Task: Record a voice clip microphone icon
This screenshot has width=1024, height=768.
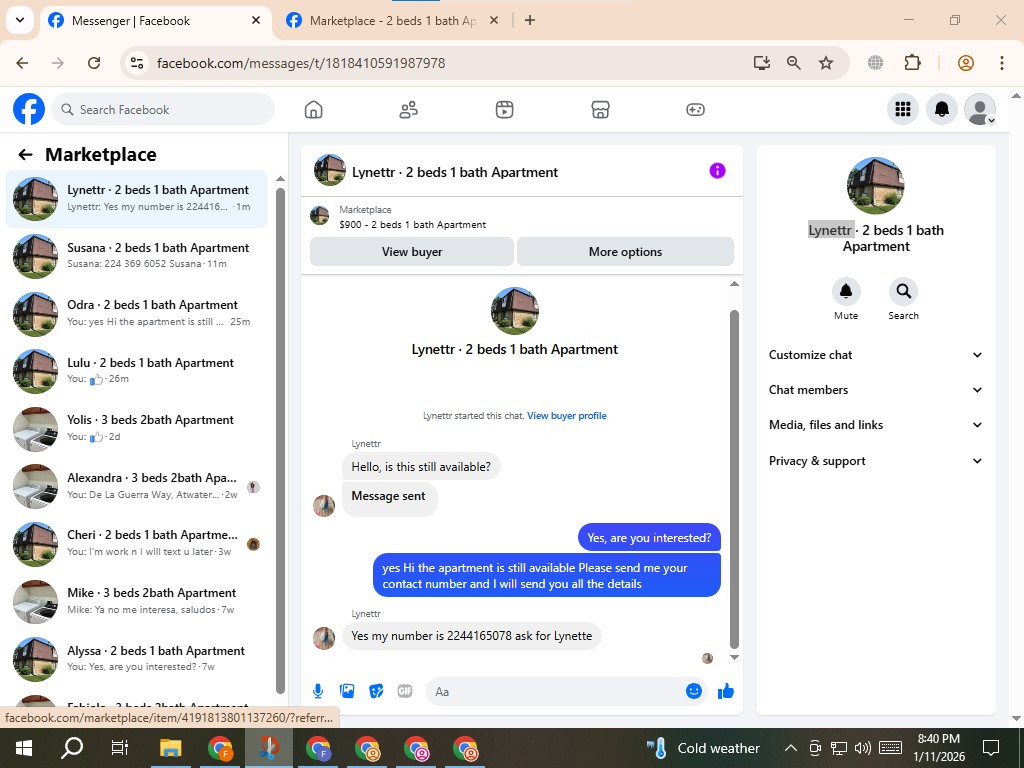Action: 318,691
